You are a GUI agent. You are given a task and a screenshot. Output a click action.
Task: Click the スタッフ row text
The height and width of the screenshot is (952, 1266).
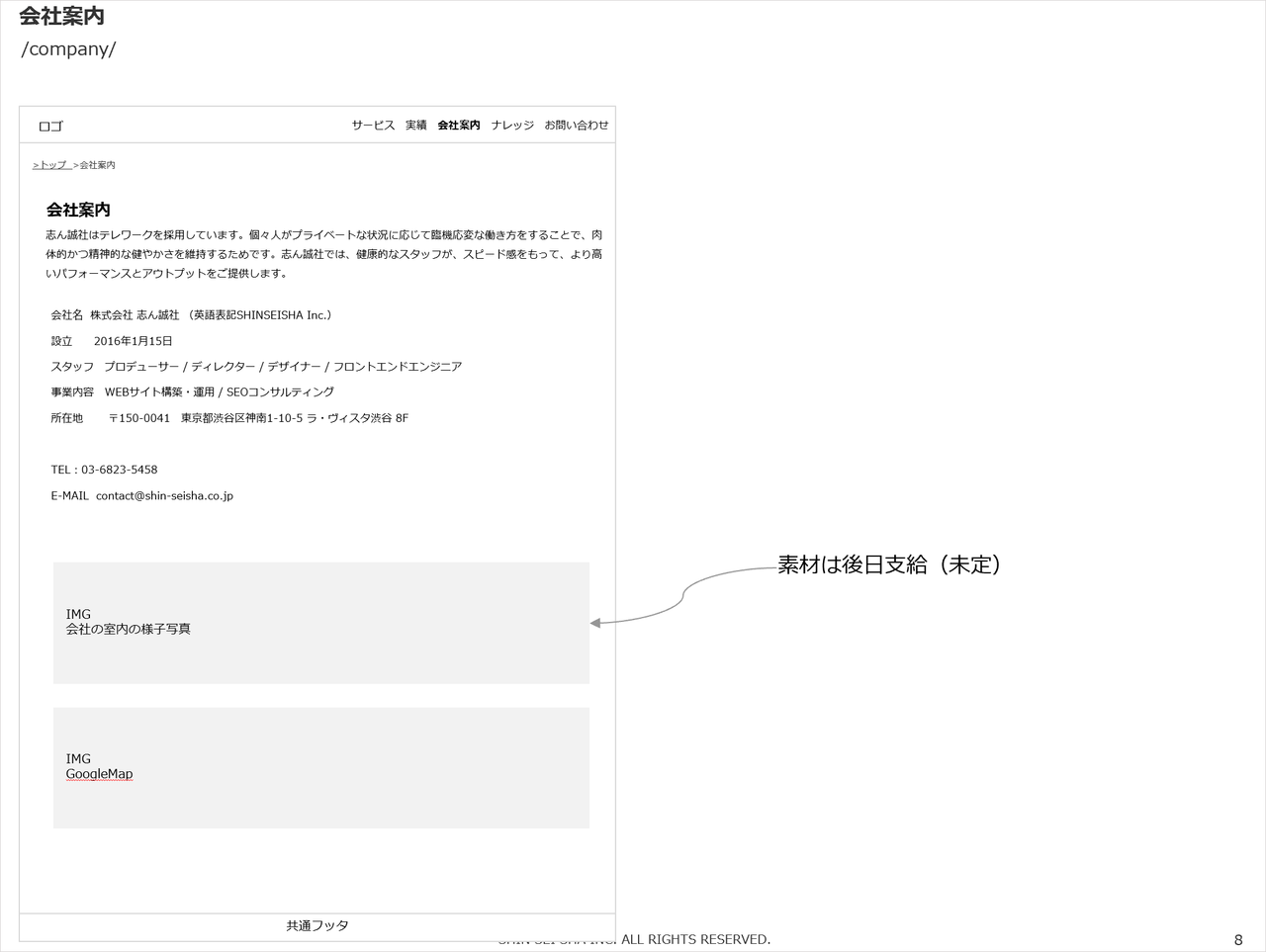point(256,367)
